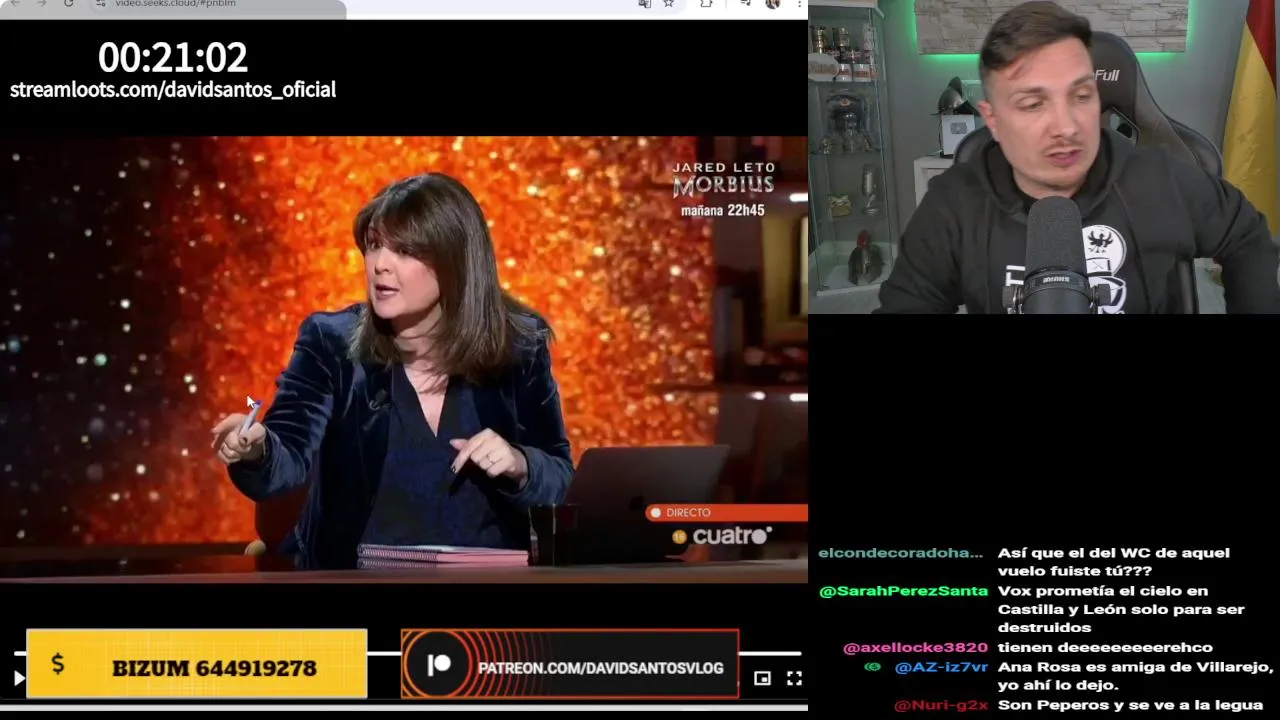Toggle picture-in-picture mode icon

pos(762,678)
